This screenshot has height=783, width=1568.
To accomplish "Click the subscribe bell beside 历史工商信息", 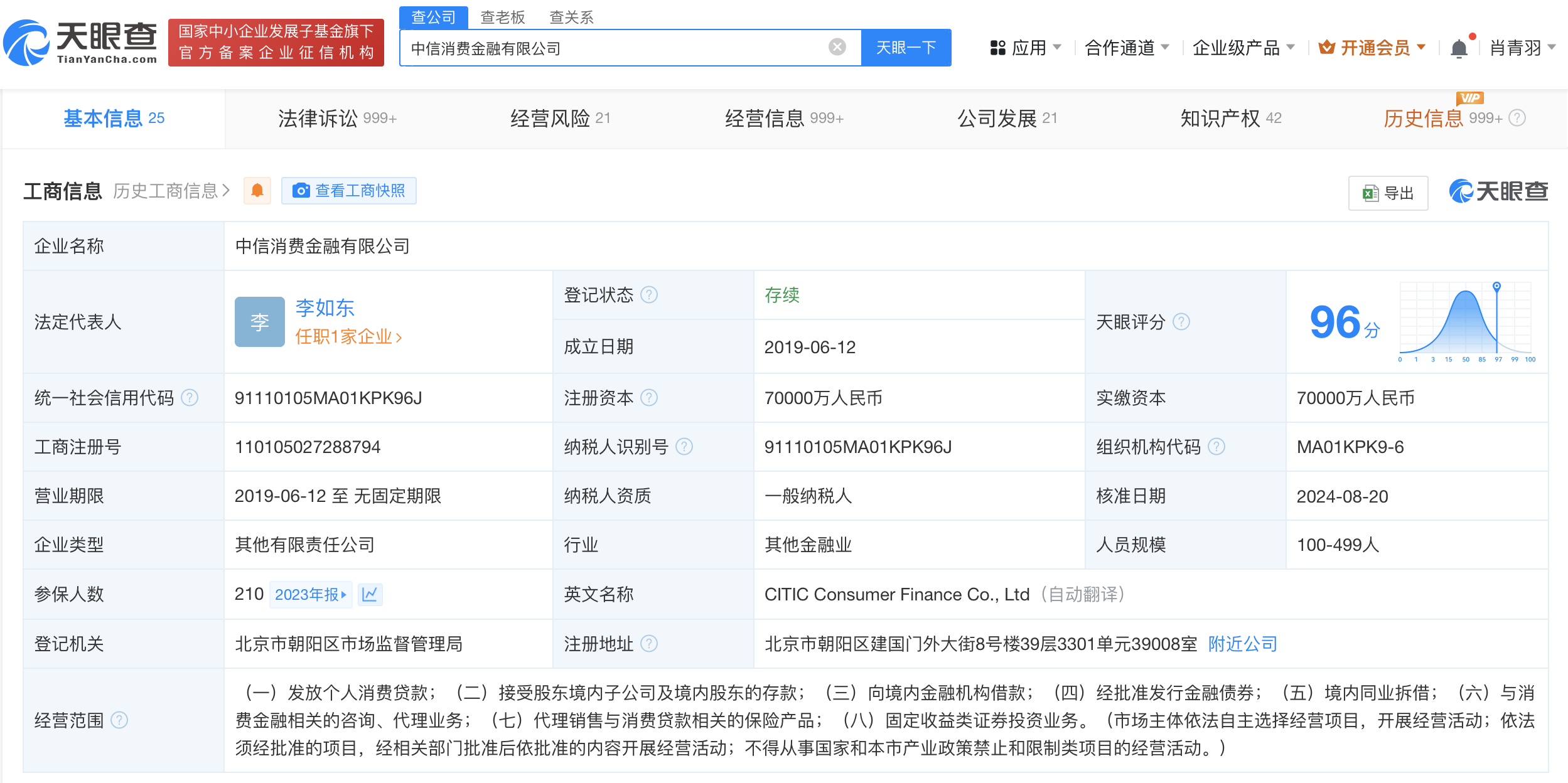I will tap(256, 190).
